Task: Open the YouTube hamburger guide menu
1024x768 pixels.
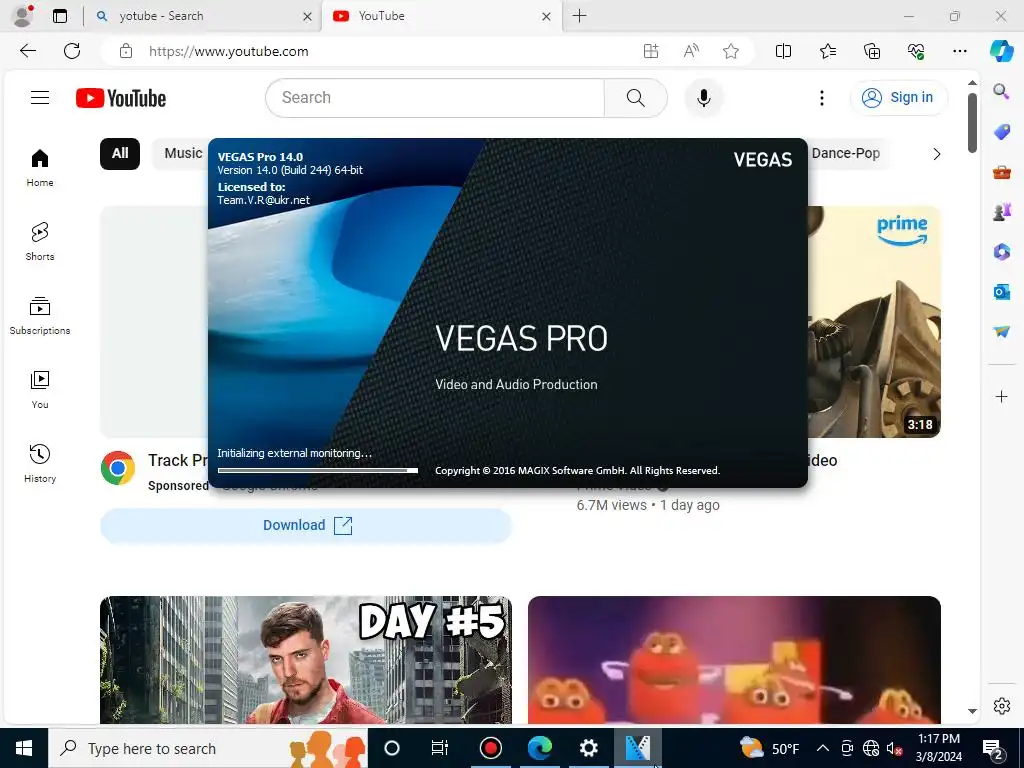Action: tap(40, 98)
